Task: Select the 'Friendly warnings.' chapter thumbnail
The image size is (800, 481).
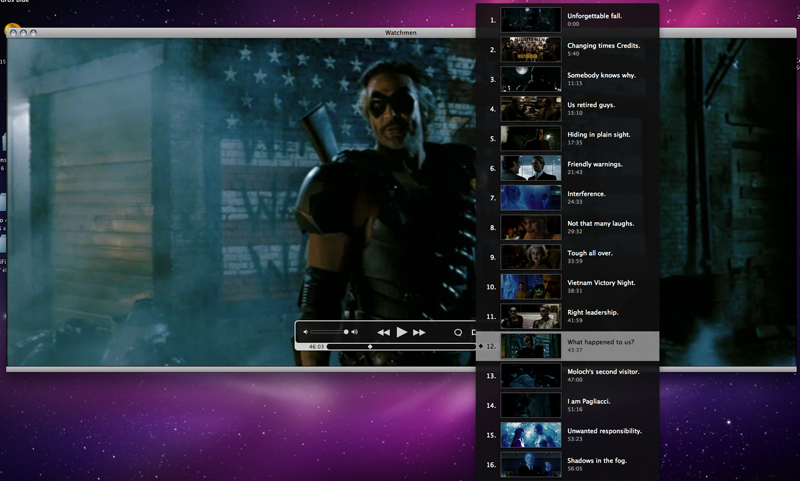Action: 531,168
